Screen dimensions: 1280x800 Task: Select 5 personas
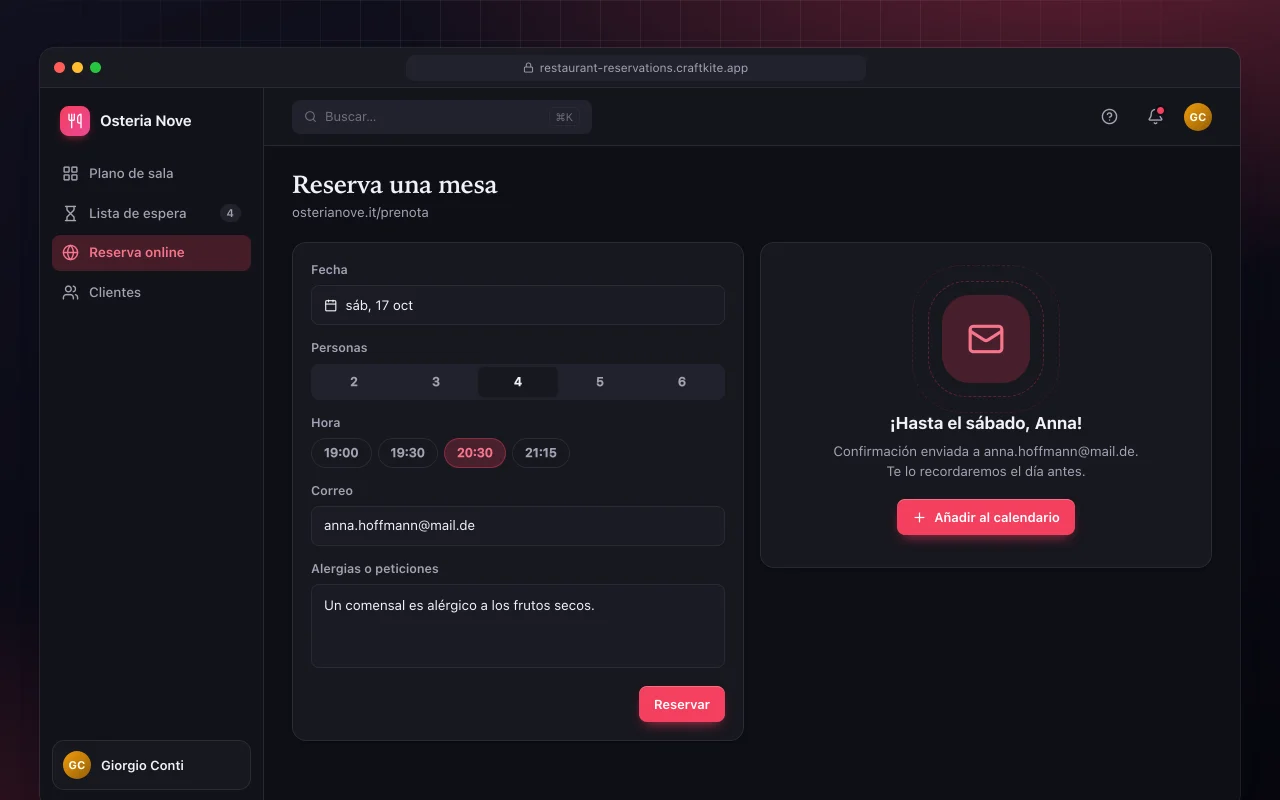click(x=600, y=382)
